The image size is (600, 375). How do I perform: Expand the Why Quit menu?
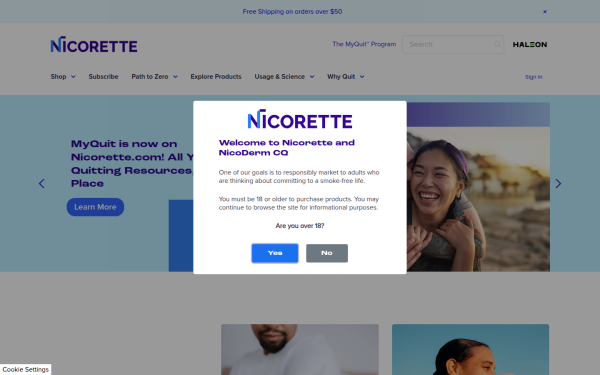(x=346, y=77)
